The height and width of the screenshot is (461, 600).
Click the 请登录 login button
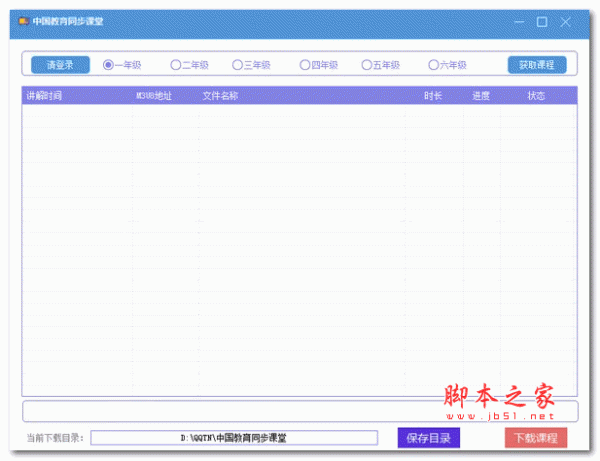[60, 65]
